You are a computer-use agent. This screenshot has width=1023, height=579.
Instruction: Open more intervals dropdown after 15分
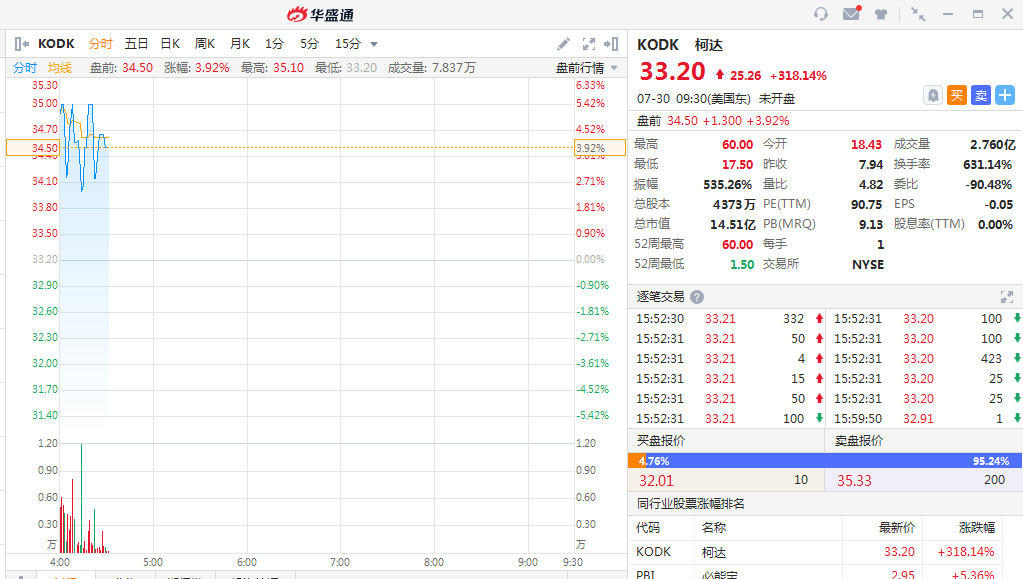pos(374,44)
